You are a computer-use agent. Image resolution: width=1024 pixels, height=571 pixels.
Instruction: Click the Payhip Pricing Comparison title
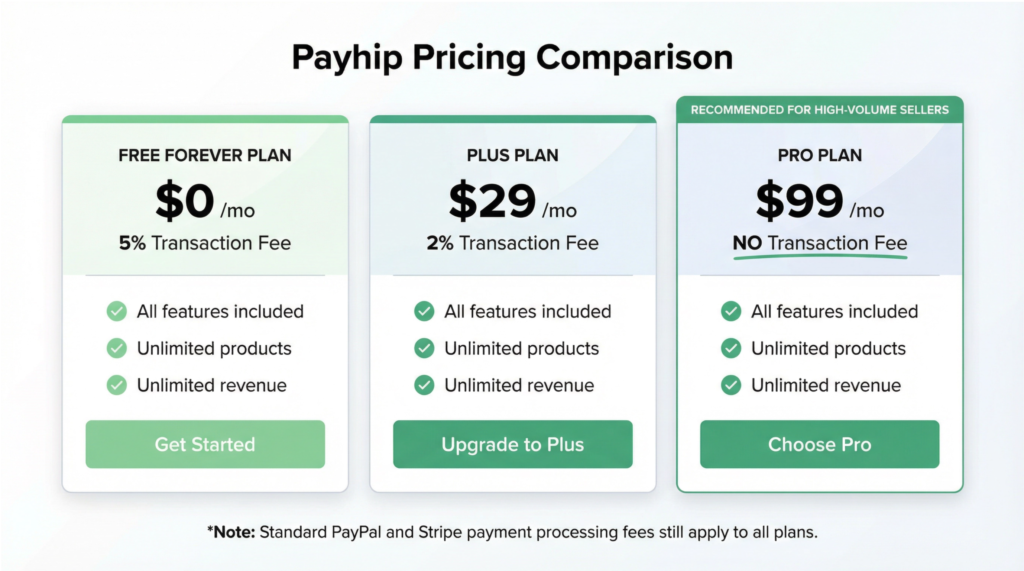click(512, 57)
